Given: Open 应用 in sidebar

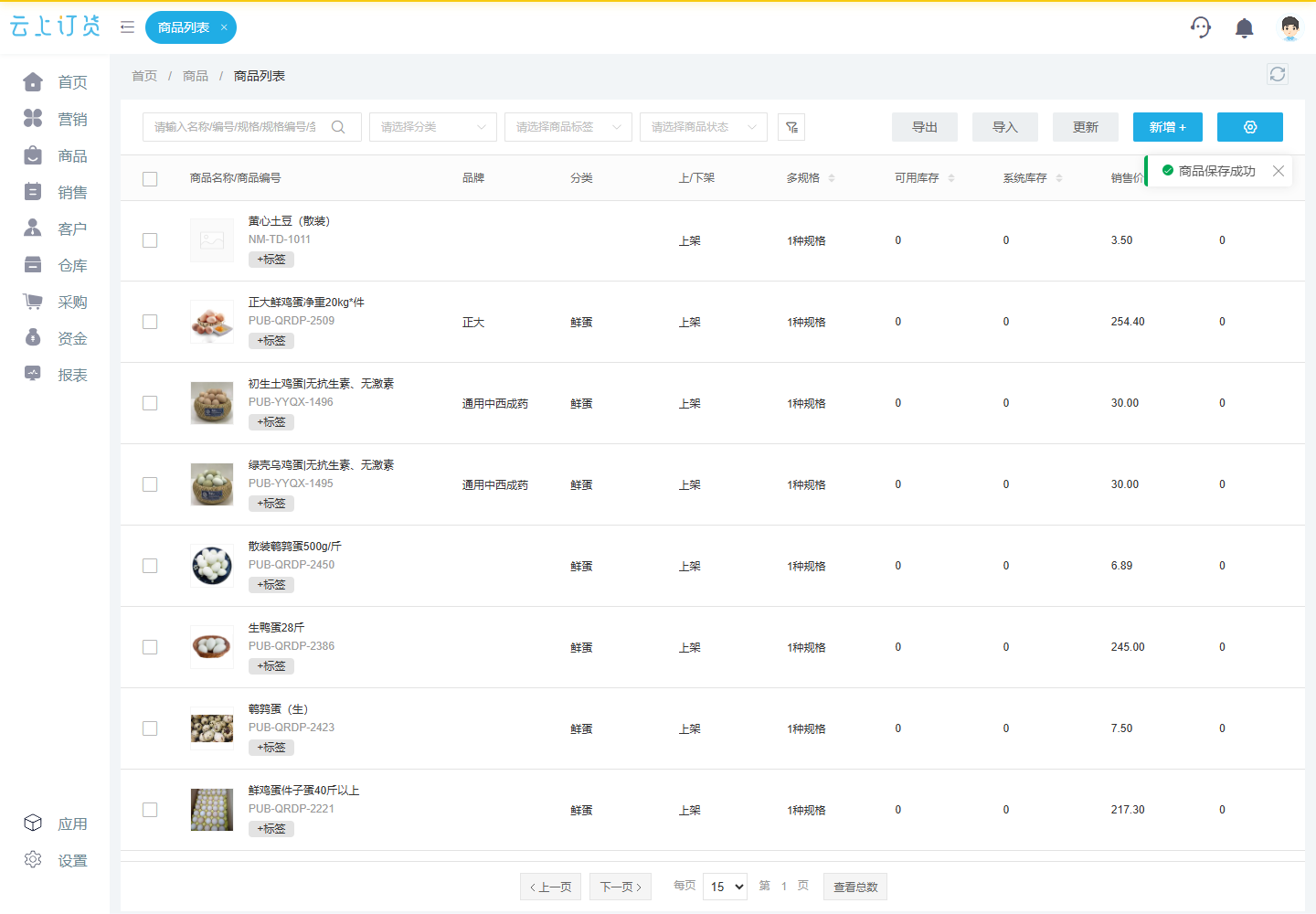Looking at the screenshot, I should pyautogui.click(x=55, y=824).
